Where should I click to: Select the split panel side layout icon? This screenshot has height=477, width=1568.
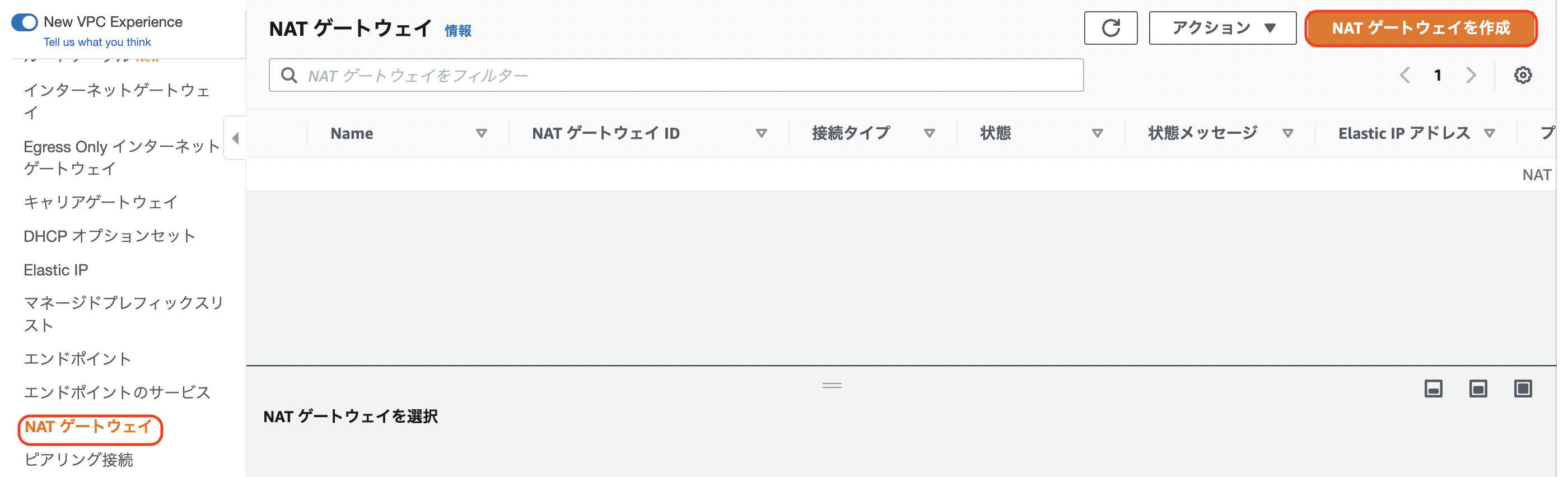click(1523, 389)
